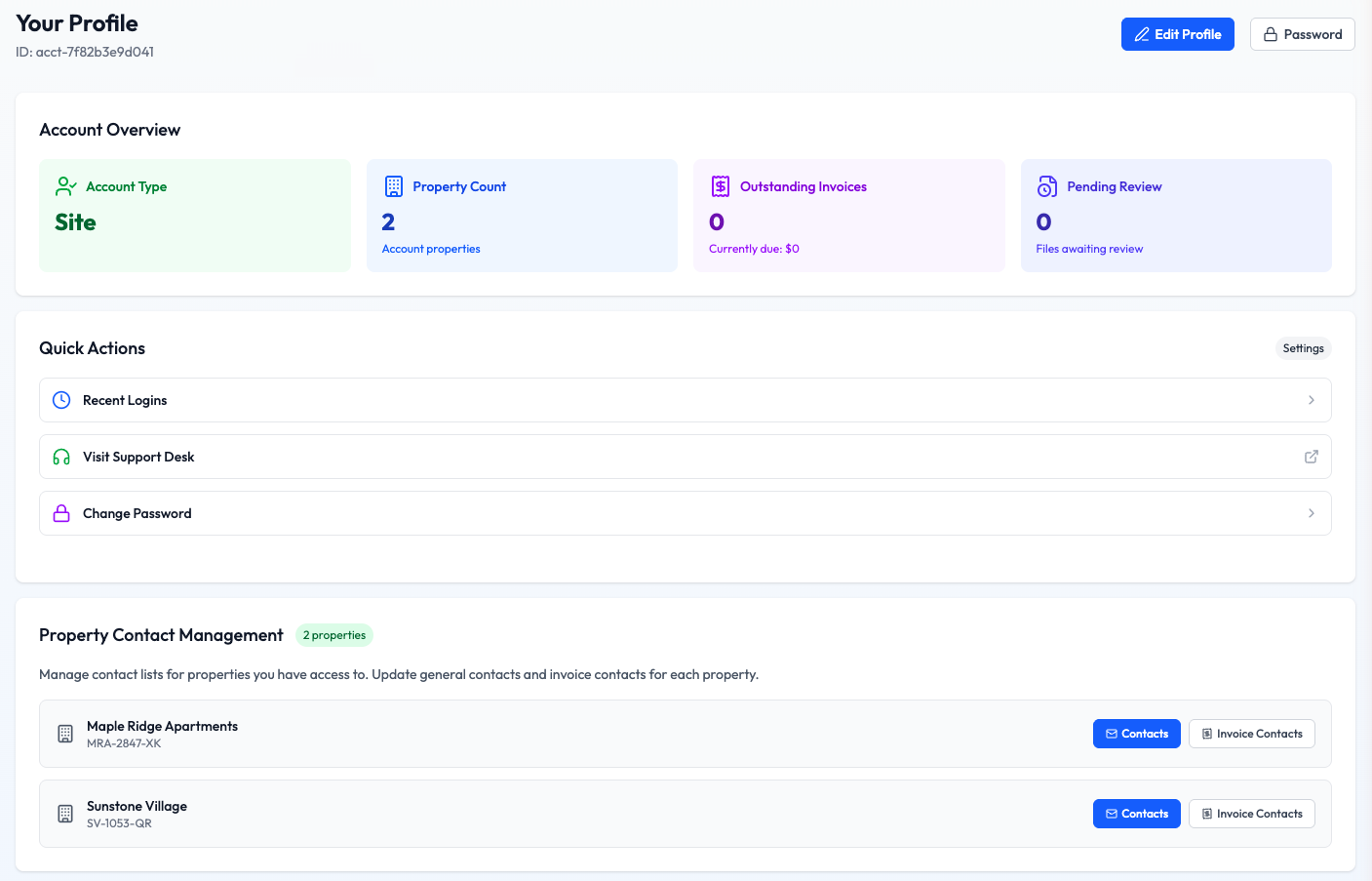Expand Change Password using its right chevron
This screenshot has width=1372, height=881.
tap(1311, 513)
